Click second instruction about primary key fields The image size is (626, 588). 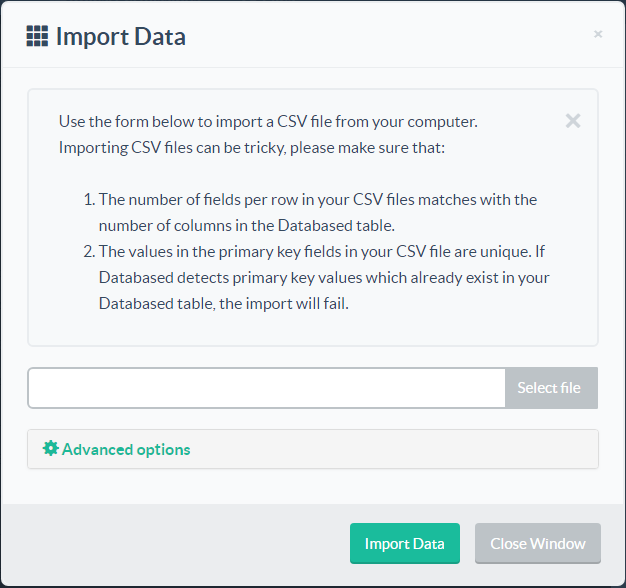point(322,251)
